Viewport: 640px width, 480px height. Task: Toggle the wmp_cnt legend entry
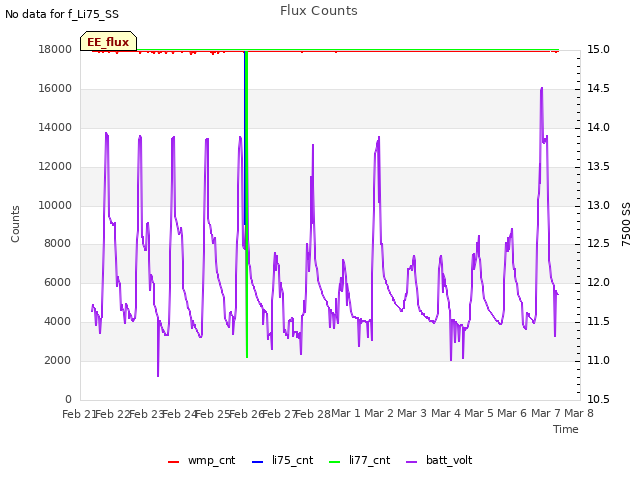(x=201, y=460)
